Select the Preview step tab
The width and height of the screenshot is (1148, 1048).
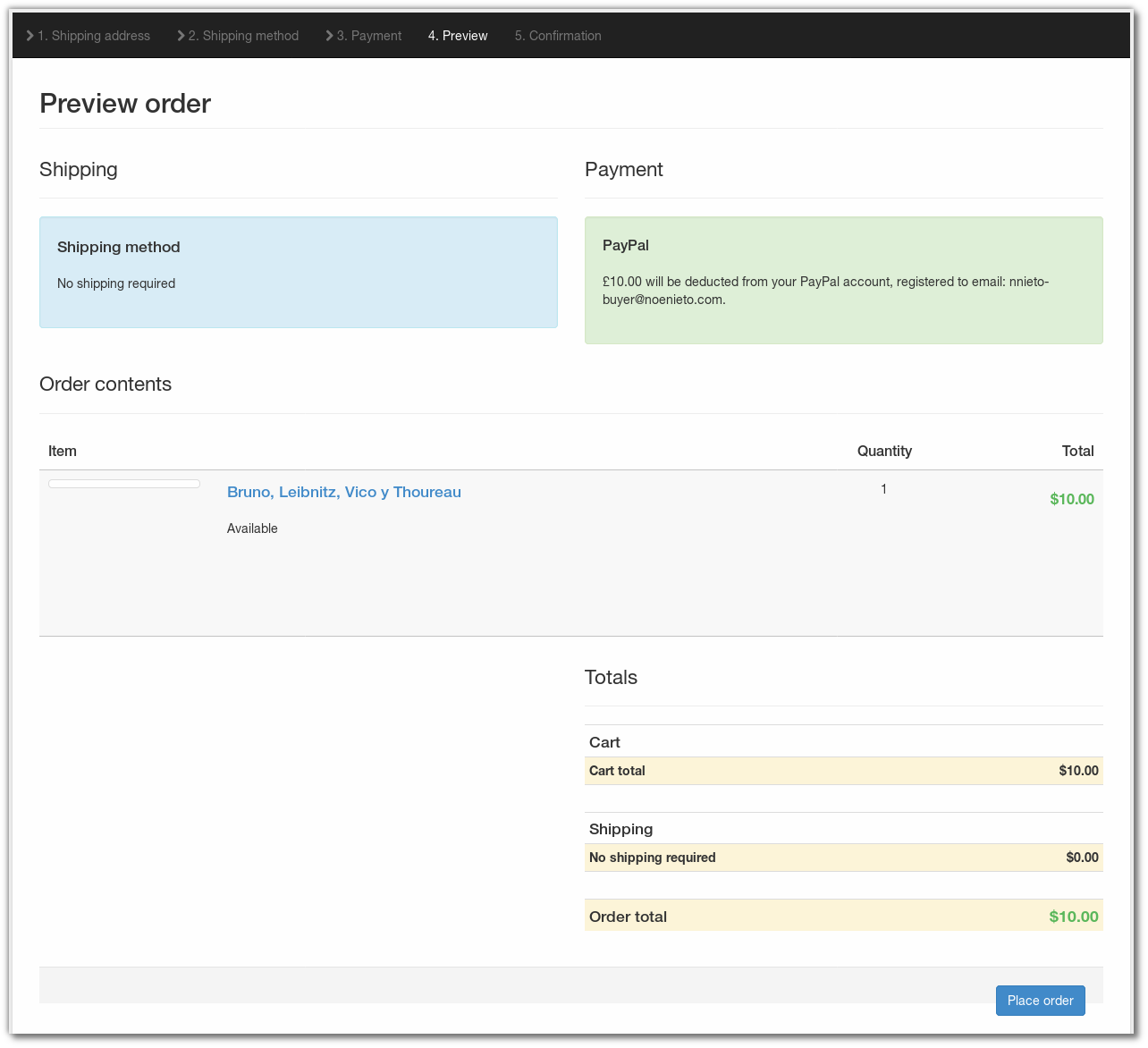tap(458, 36)
